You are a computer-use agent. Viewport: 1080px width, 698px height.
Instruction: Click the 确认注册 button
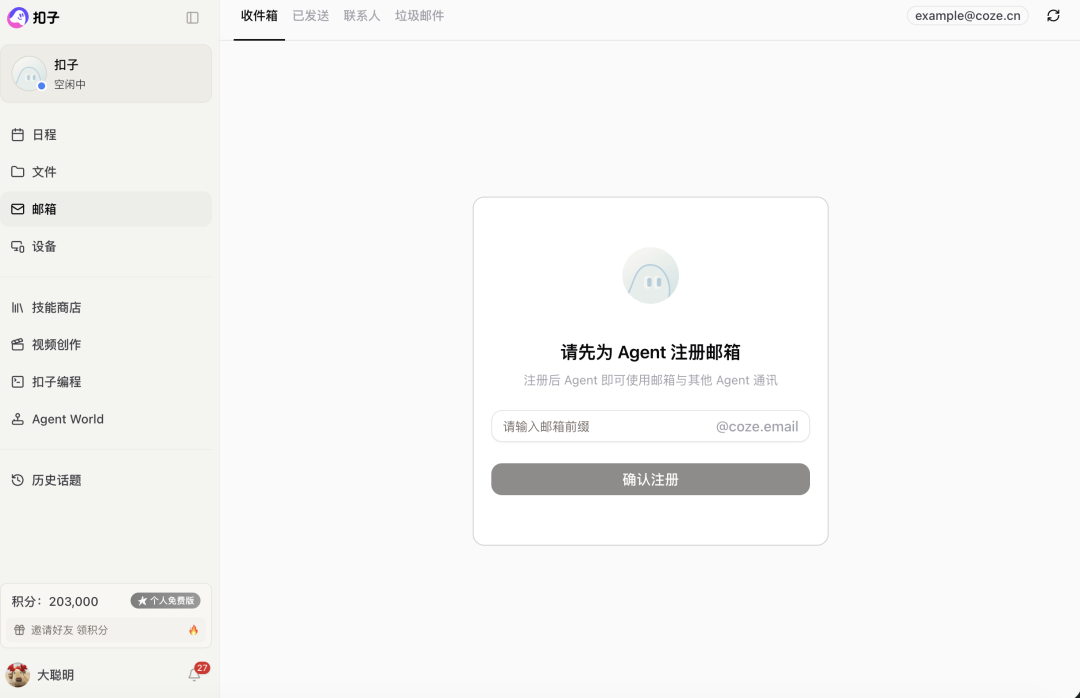click(x=650, y=479)
